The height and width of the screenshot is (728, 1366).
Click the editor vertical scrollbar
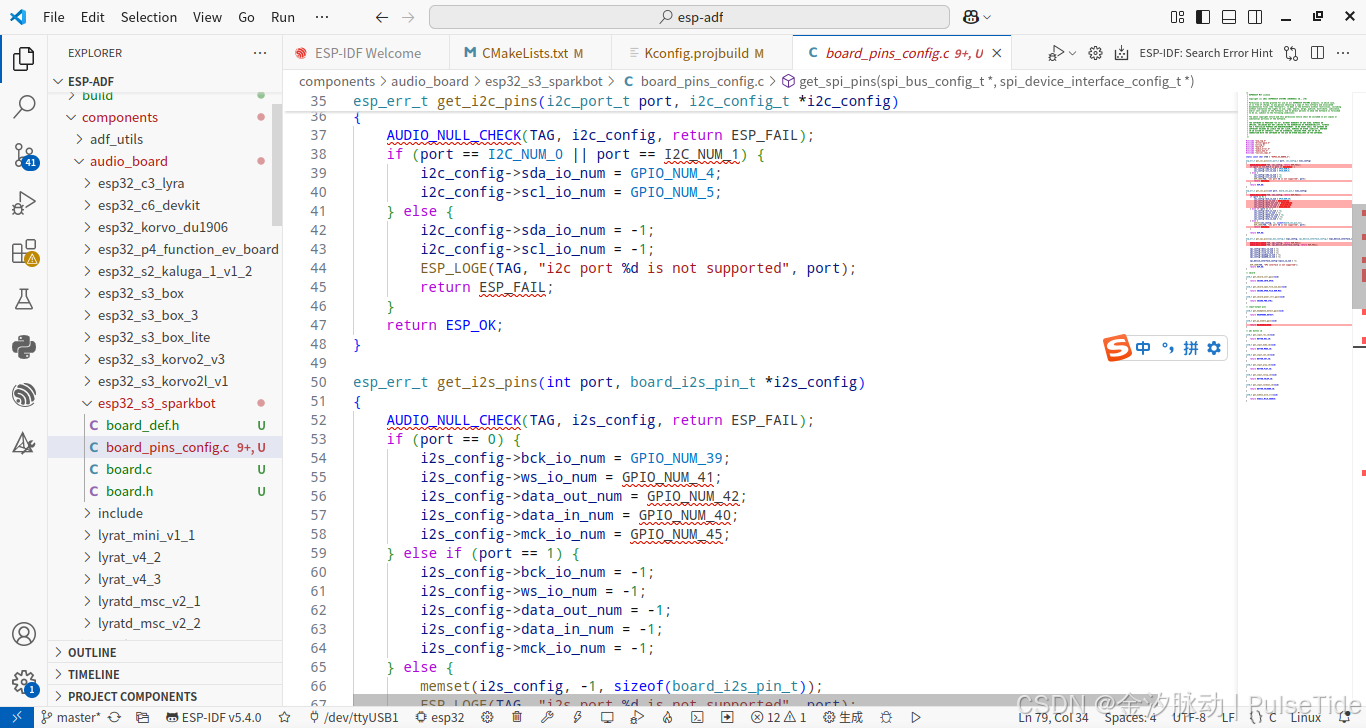click(x=1359, y=255)
